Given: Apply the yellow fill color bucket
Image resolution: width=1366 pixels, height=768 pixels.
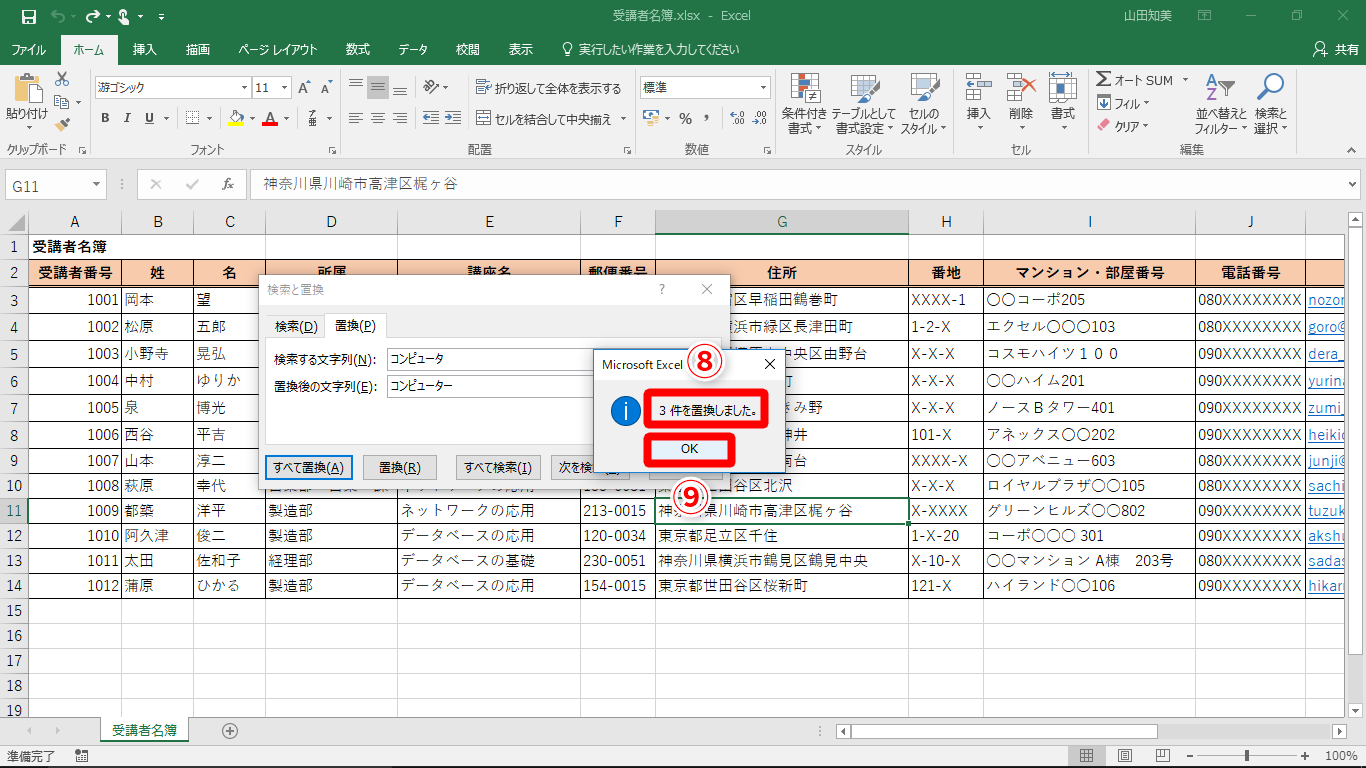Looking at the screenshot, I should (x=236, y=118).
